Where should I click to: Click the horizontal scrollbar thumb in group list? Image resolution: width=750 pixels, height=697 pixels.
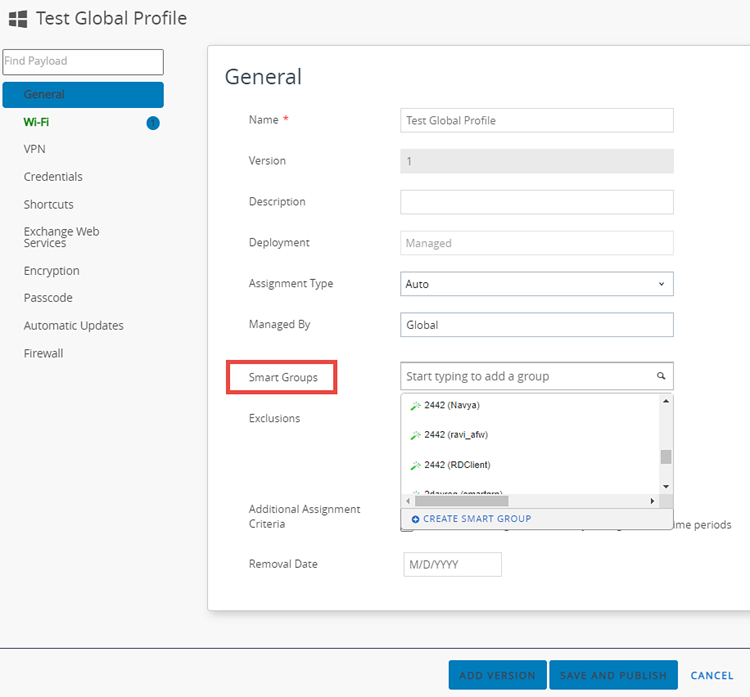click(462, 501)
